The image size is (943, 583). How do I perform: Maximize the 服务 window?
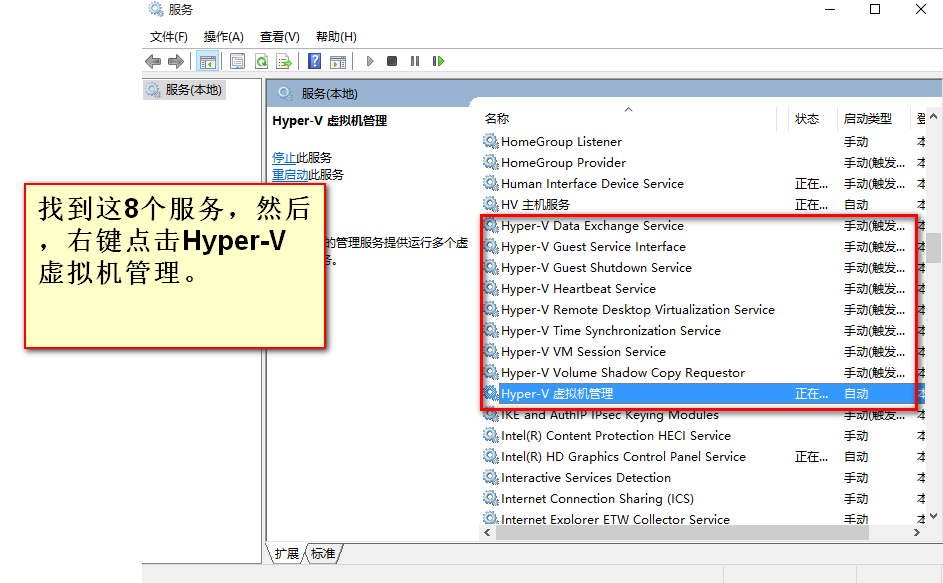[x=875, y=9]
